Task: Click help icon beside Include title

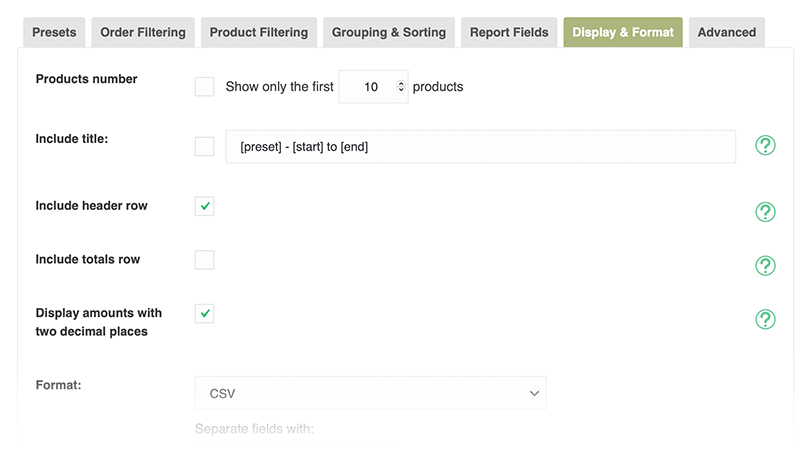Action: 765,146
